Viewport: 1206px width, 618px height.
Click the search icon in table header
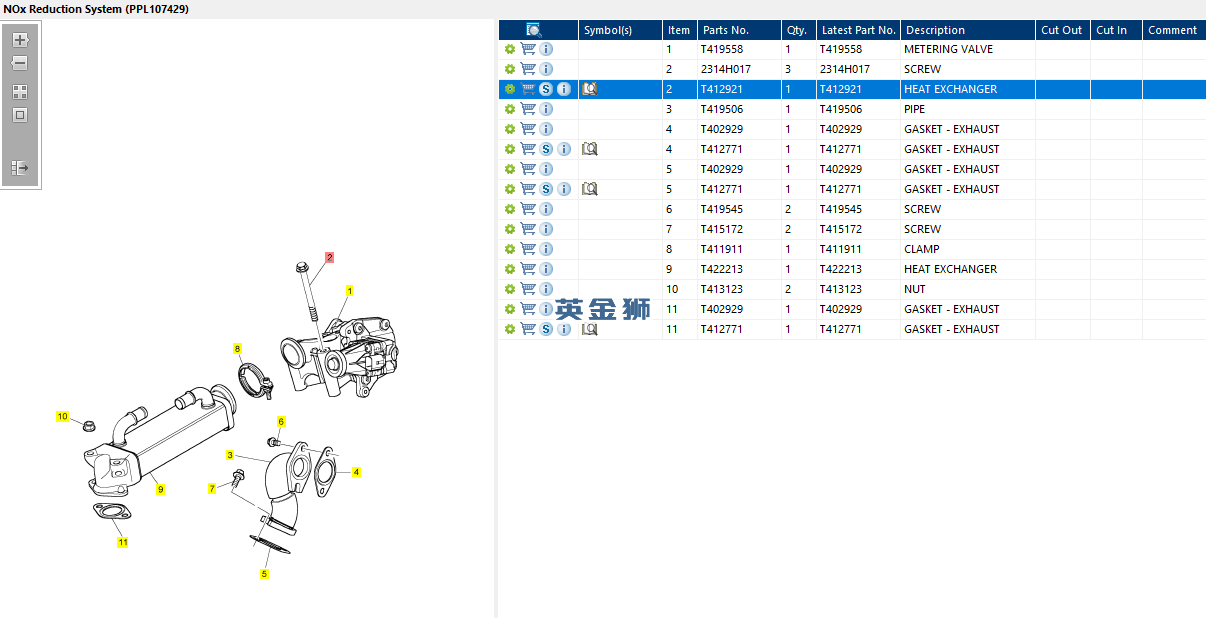pos(534,30)
